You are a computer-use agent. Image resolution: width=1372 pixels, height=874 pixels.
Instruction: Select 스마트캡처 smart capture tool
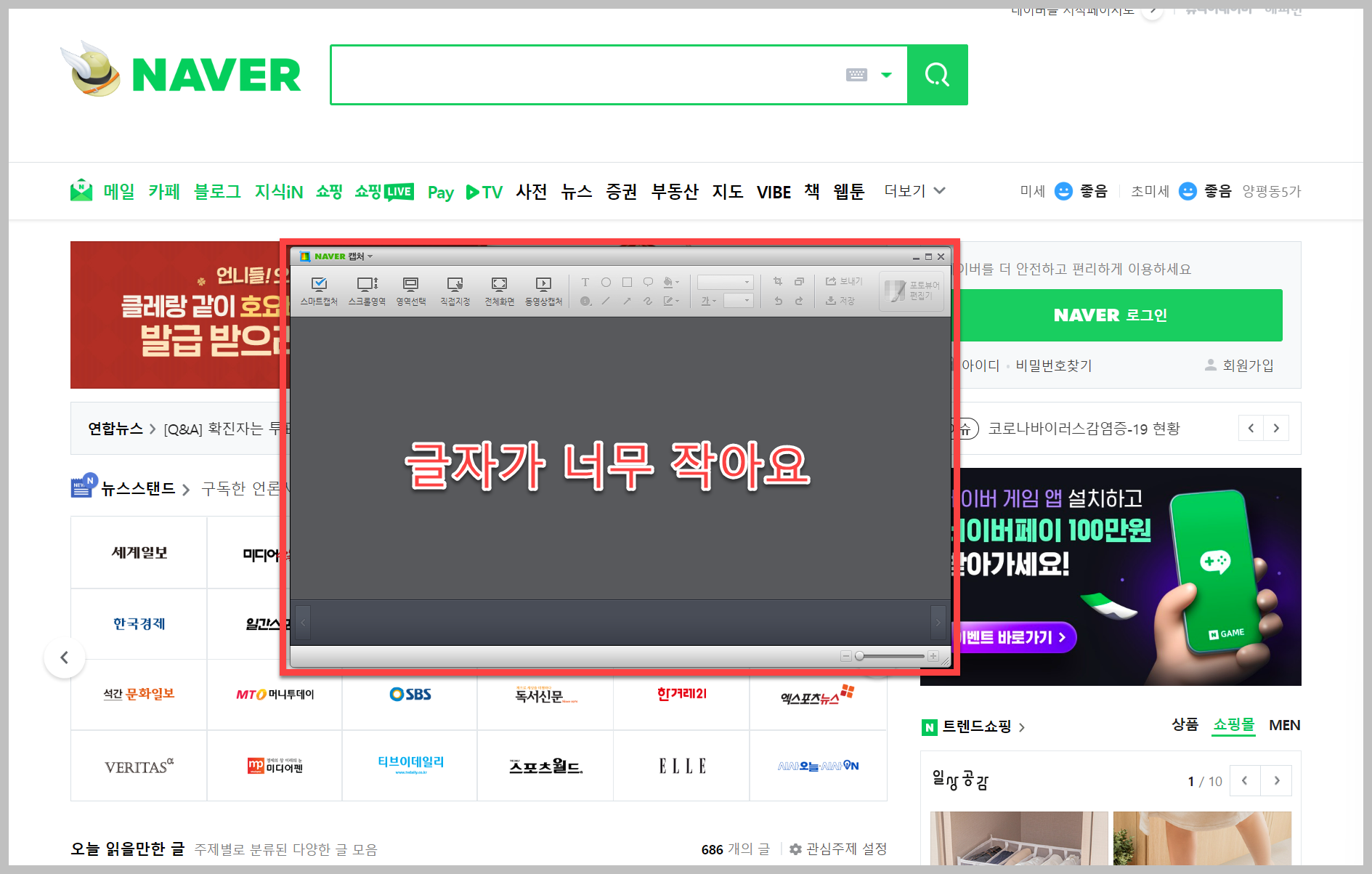pyautogui.click(x=319, y=291)
